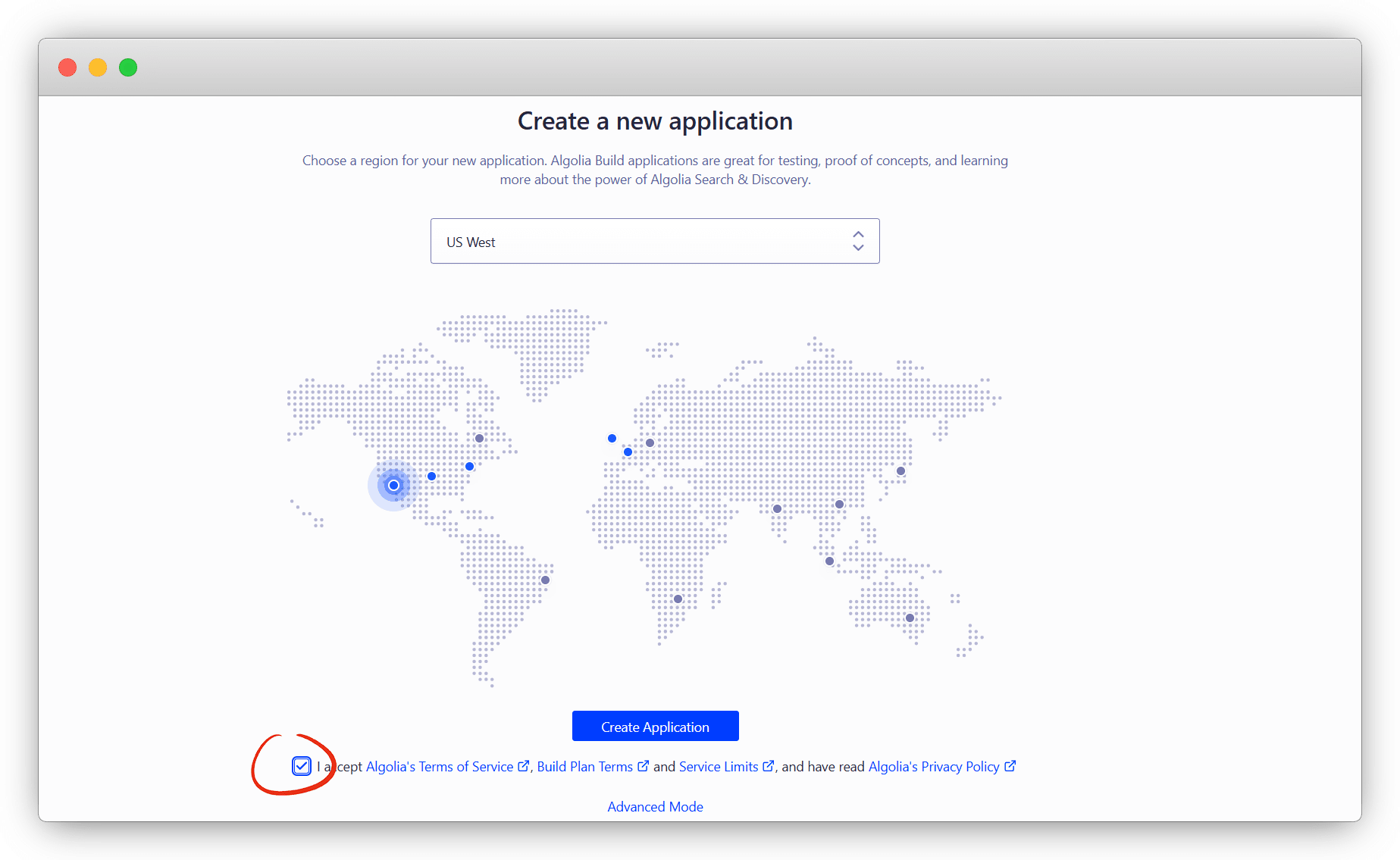Choose the Japan region dot on the map

pyautogui.click(x=900, y=471)
